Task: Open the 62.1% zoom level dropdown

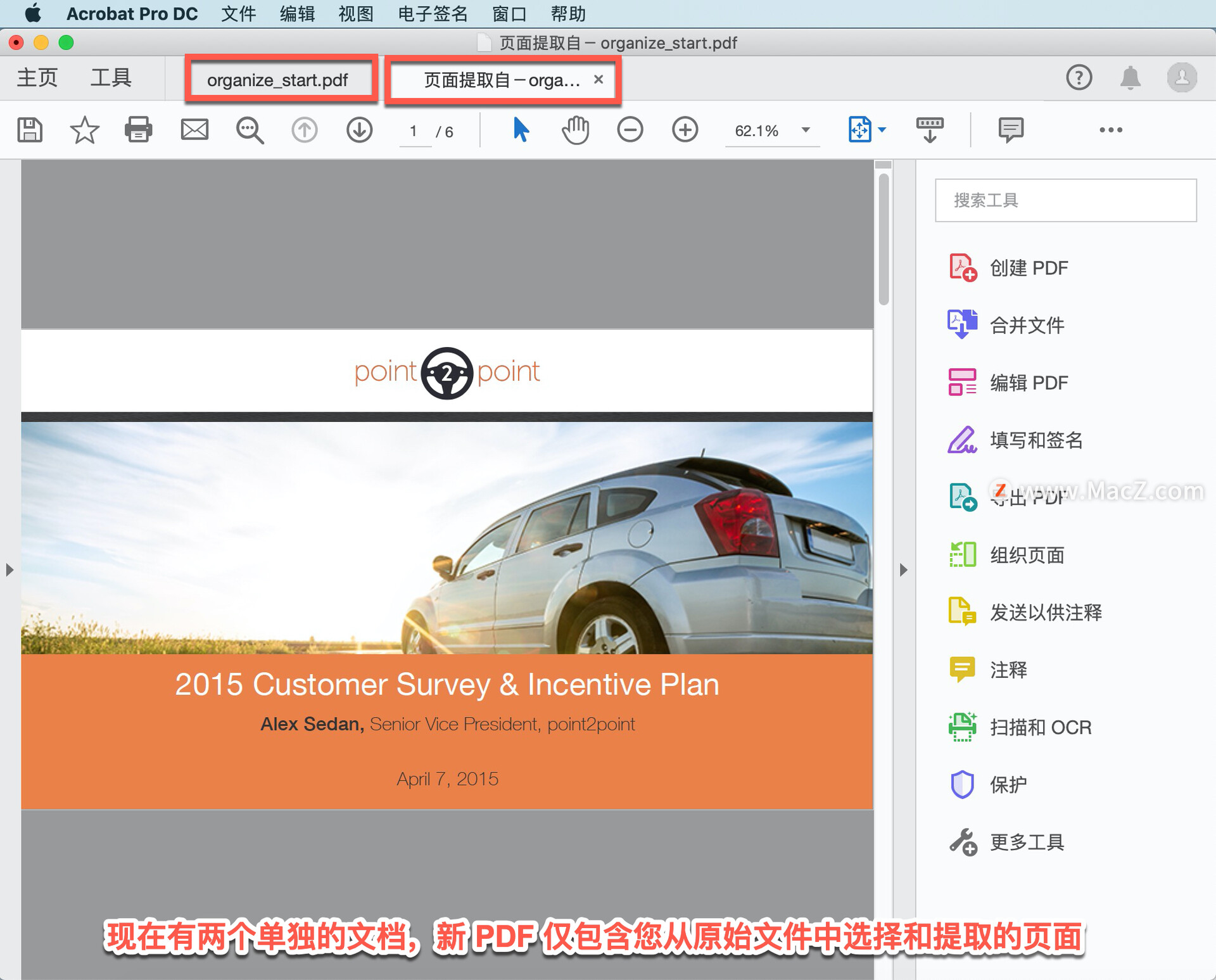Action: pos(806,130)
